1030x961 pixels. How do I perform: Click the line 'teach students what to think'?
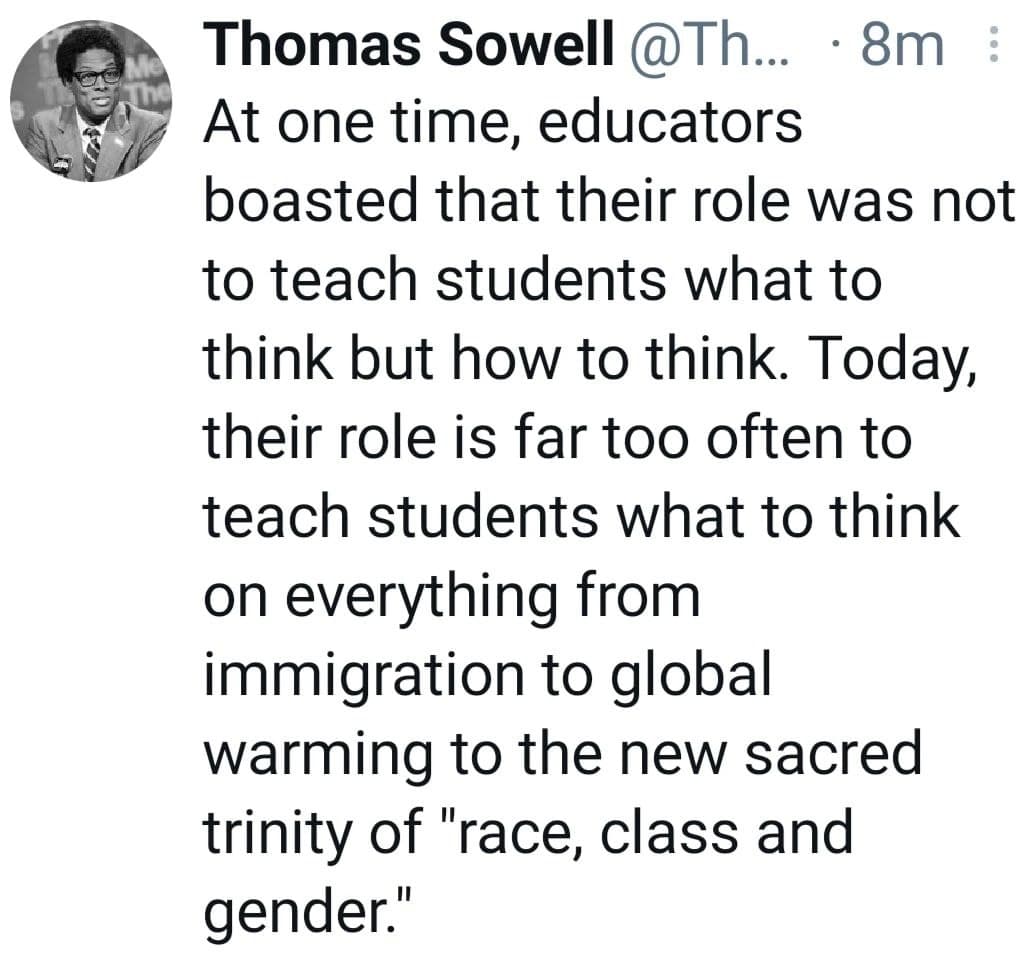coord(581,516)
